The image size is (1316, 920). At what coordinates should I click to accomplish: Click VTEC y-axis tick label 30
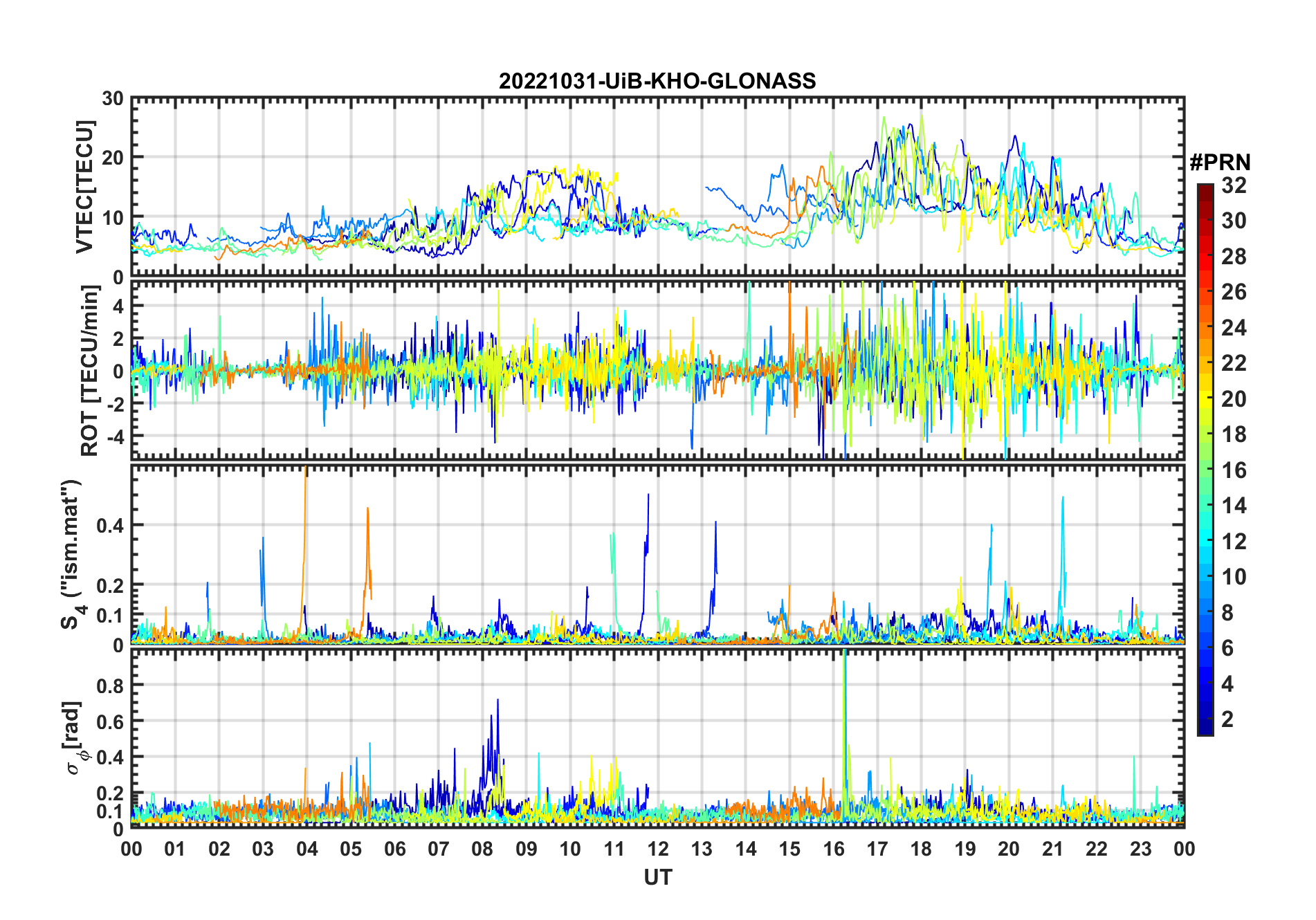(x=113, y=99)
